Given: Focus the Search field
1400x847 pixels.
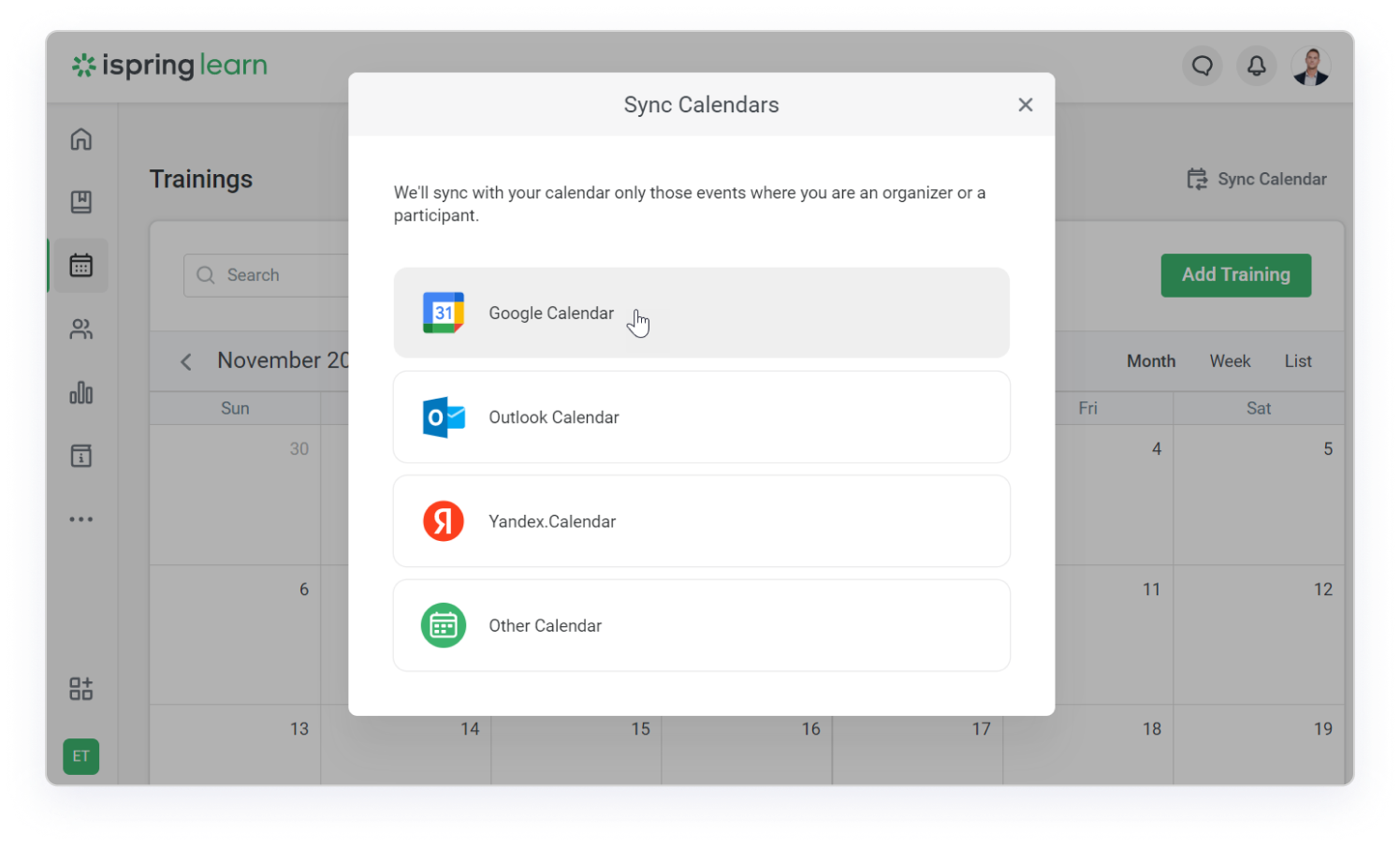Looking at the screenshot, I should [267, 275].
